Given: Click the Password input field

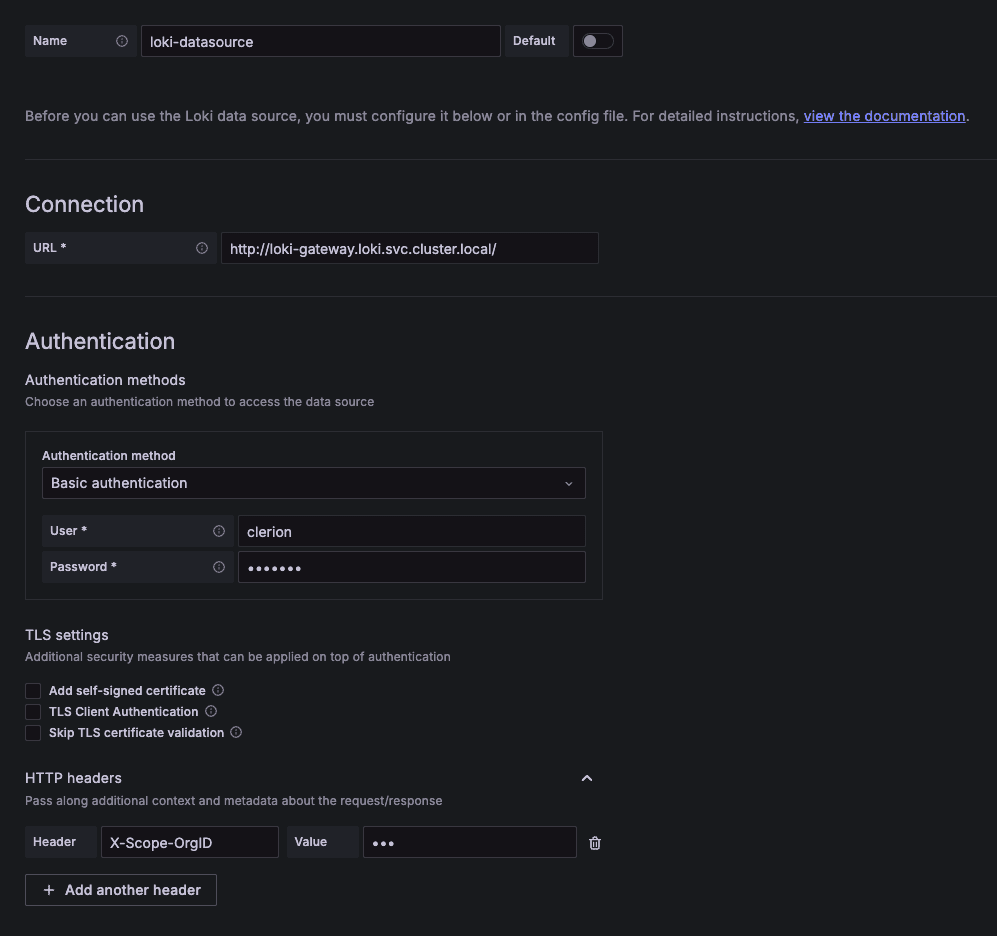Looking at the screenshot, I should (x=411, y=567).
